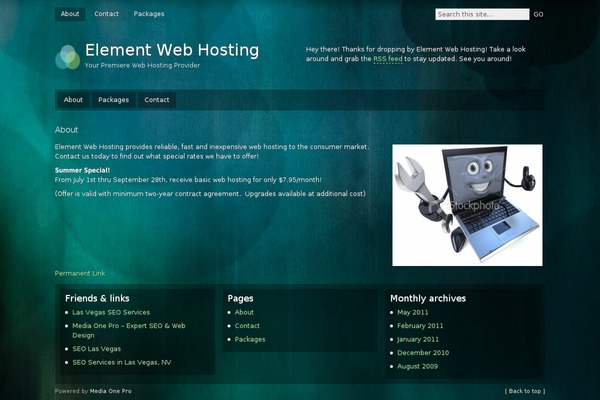Click the Summer Special! bold text
Image resolution: width=600 pixels, height=400 pixels.
82,170
